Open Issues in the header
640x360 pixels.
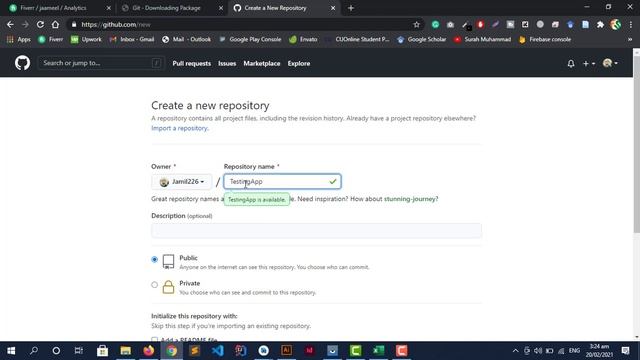[x=227, y=63]
